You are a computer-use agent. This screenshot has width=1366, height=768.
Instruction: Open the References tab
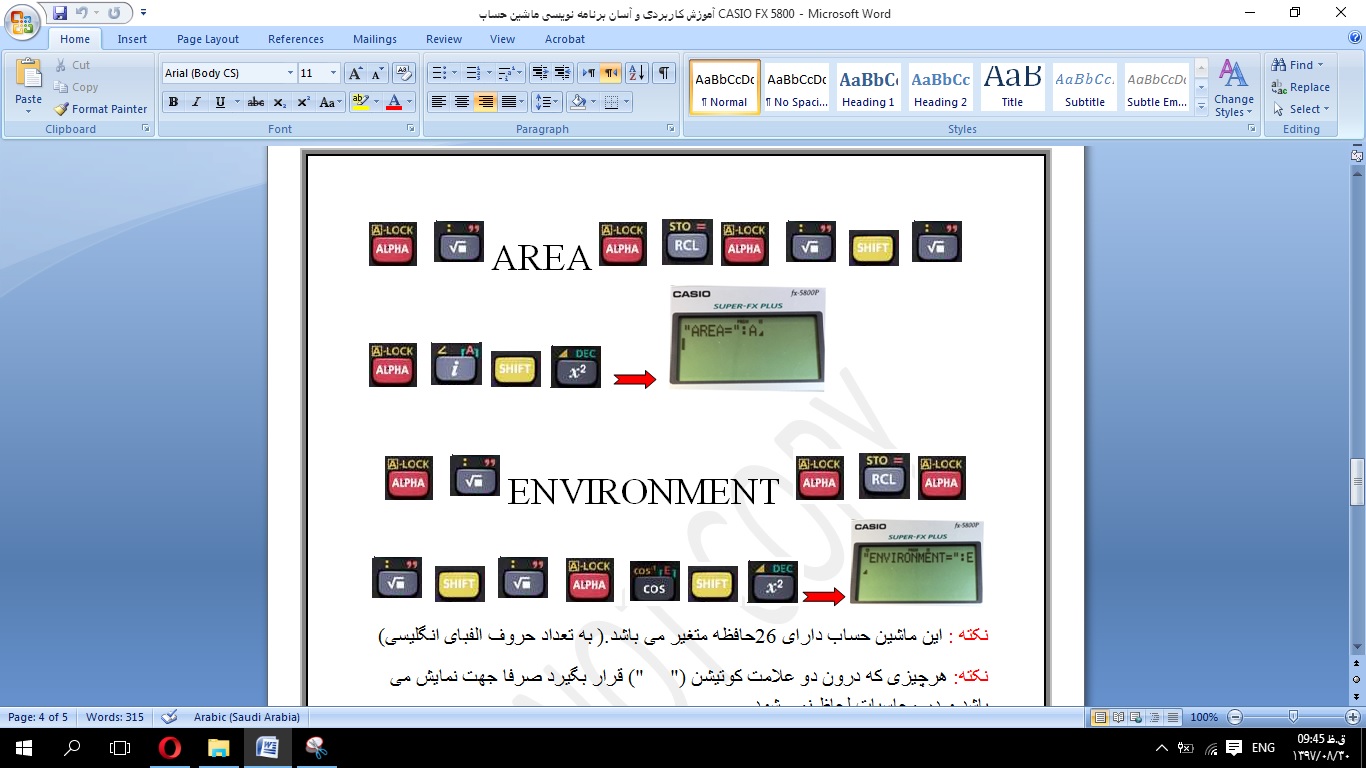tap(295, 39)
